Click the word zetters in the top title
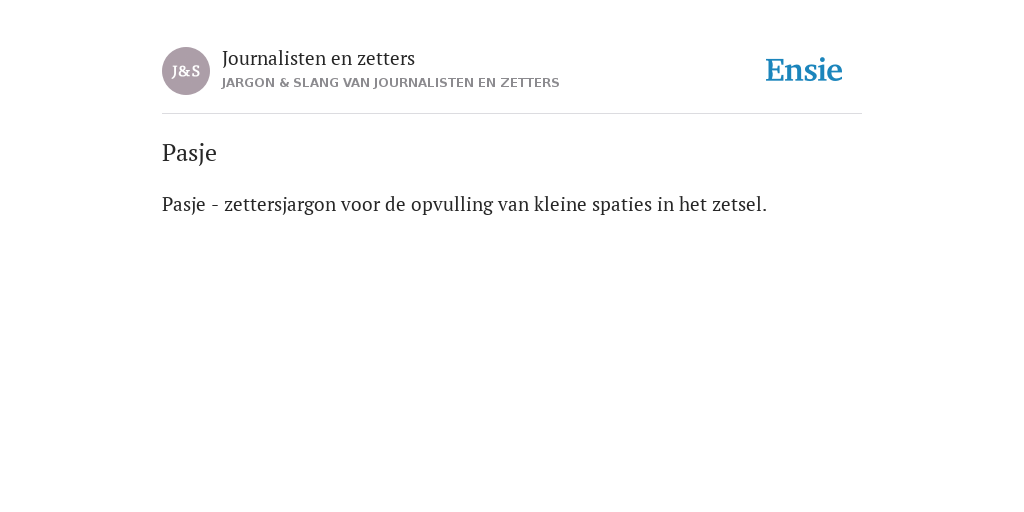Screen dimensions: 1024x512 coord(386,59)
